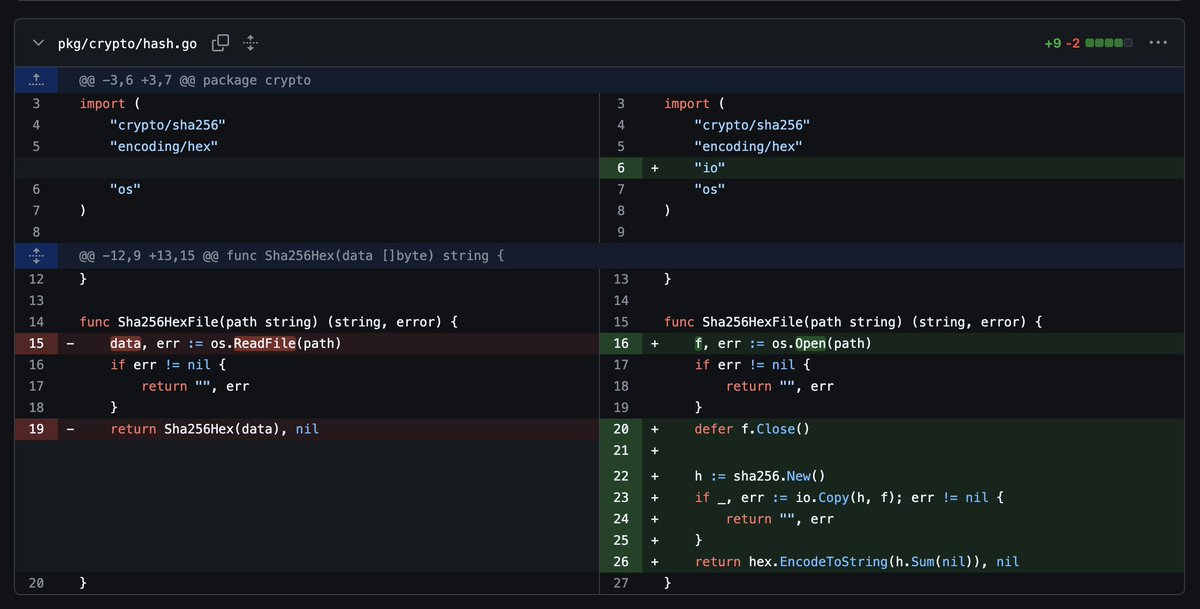Click added line number 26 beside hex.EncodeToString
The height and width of the screenshot is (609, 1200).
coord(621,562)
